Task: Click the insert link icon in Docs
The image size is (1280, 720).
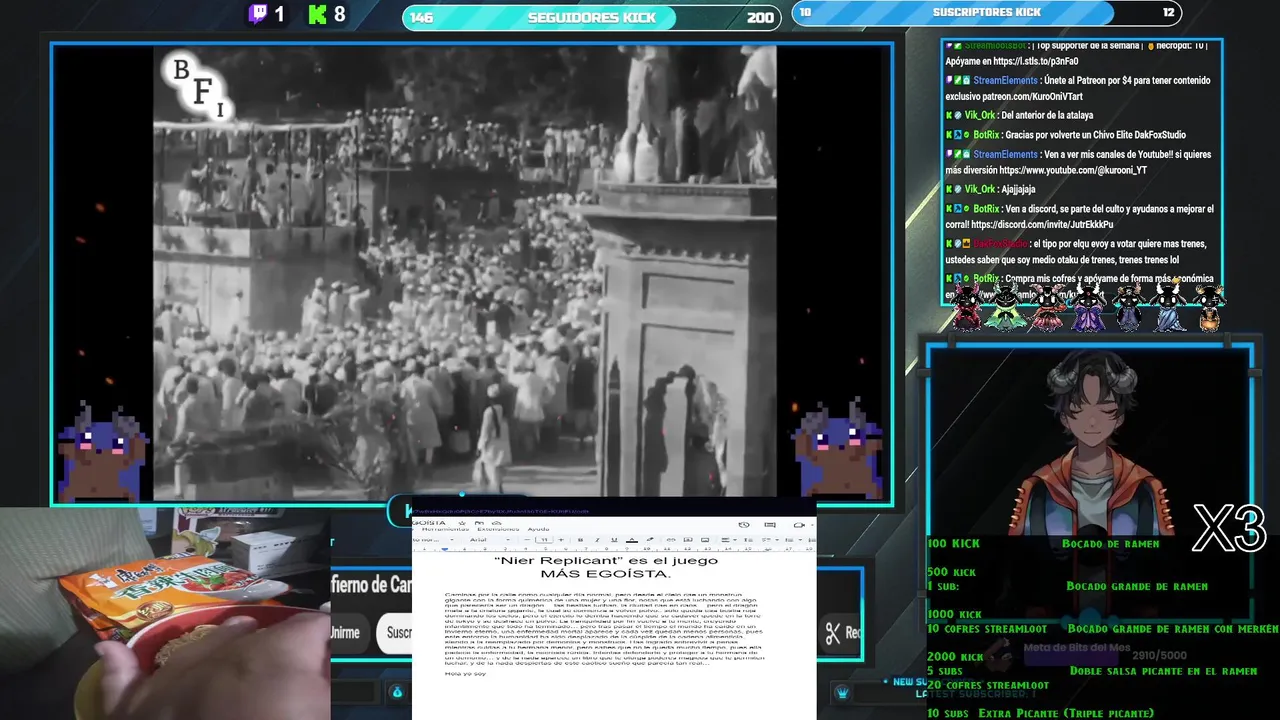Action: coord(671,540)
